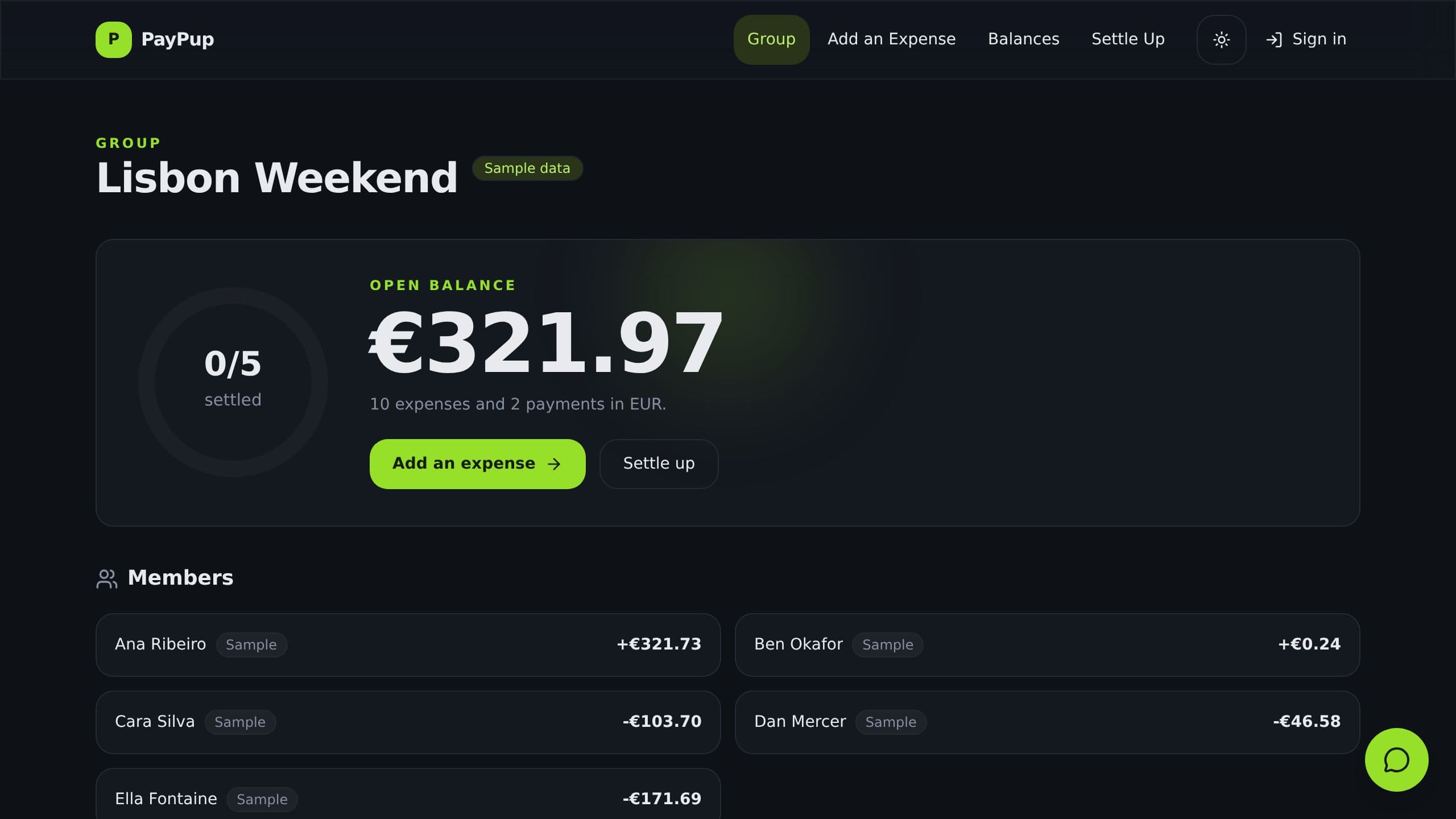Click the Members people icon
This screenshot has width=1456, height=819.
(107, 578)
